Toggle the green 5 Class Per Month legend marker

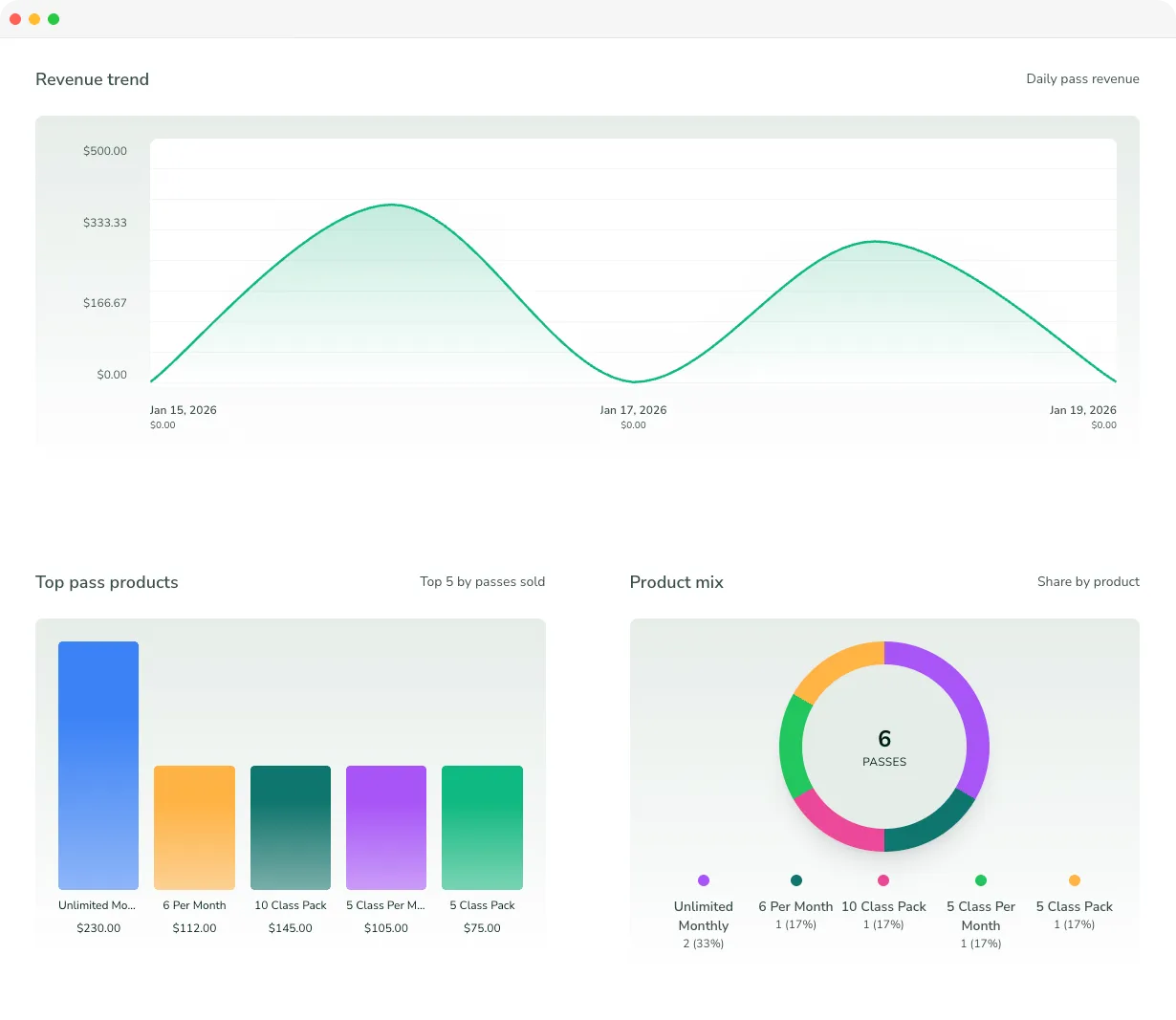(981, 879)
